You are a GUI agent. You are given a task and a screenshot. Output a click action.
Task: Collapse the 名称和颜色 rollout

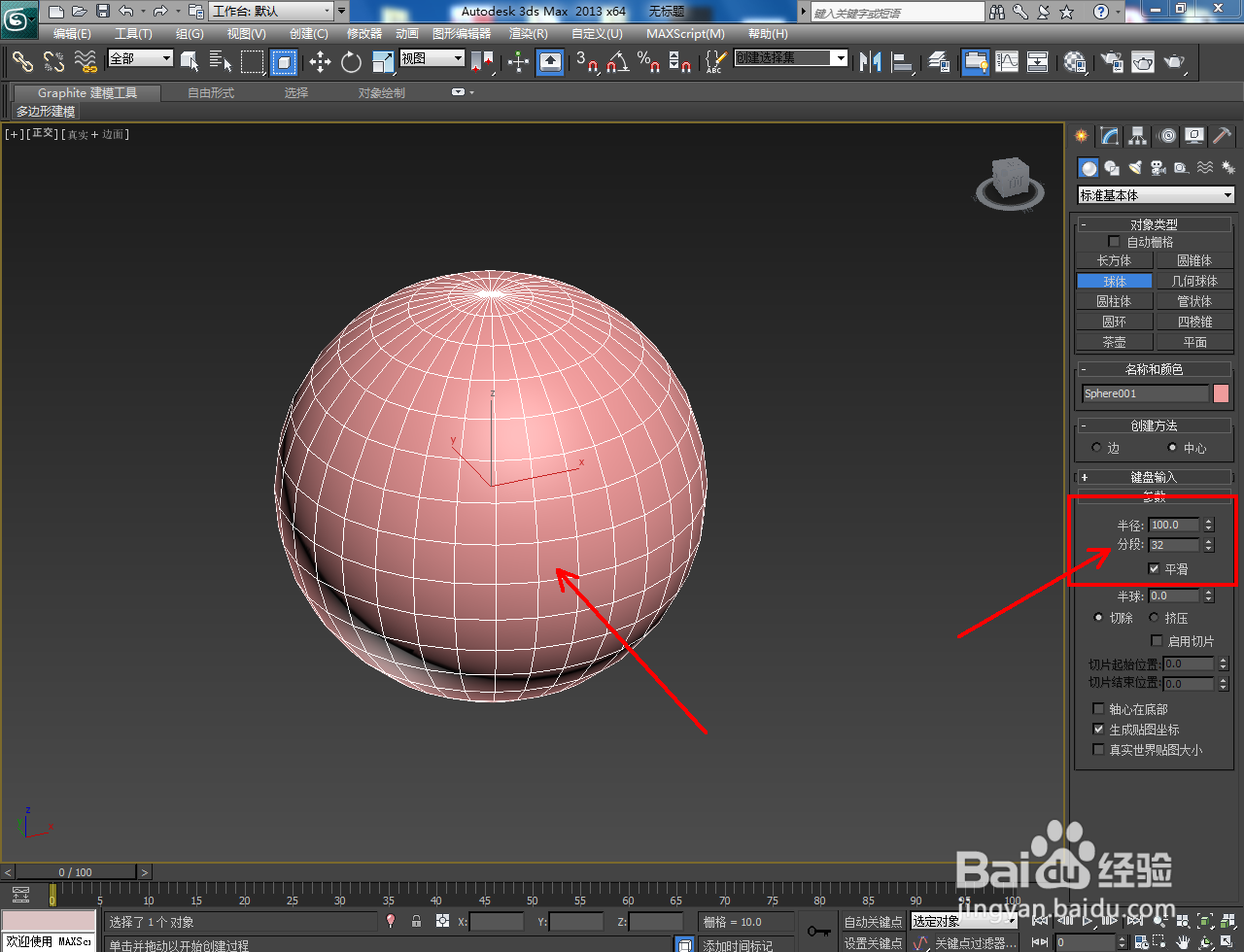(x=1154, y=369)
